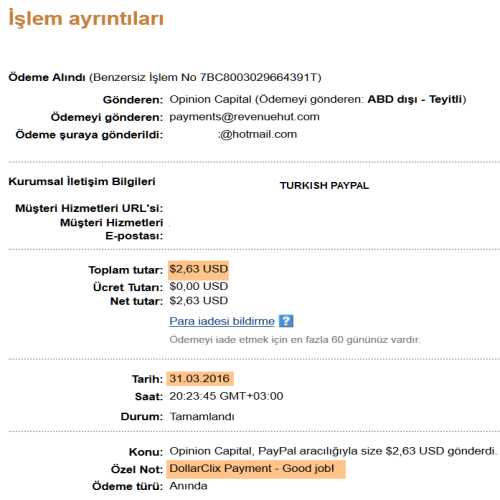Click the Kurumsal İletişim Bilgileri heading
The image size is (500, 500).
tap(82, 182)
